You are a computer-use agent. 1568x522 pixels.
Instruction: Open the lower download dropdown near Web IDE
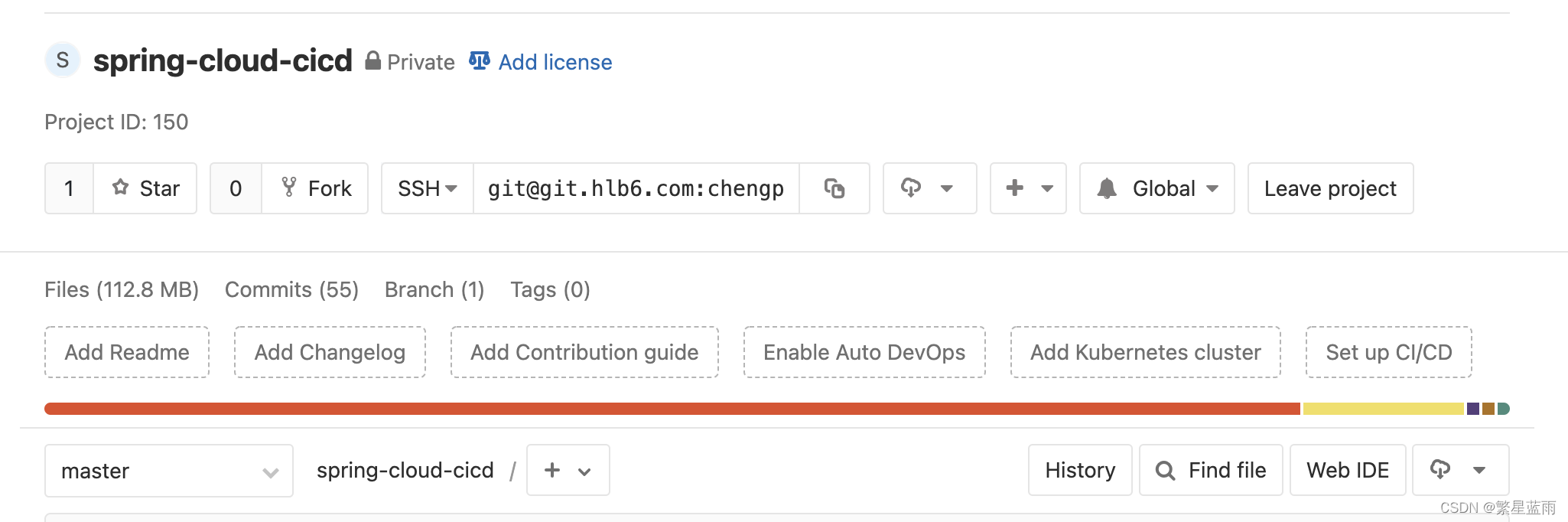pos(1460,470)
